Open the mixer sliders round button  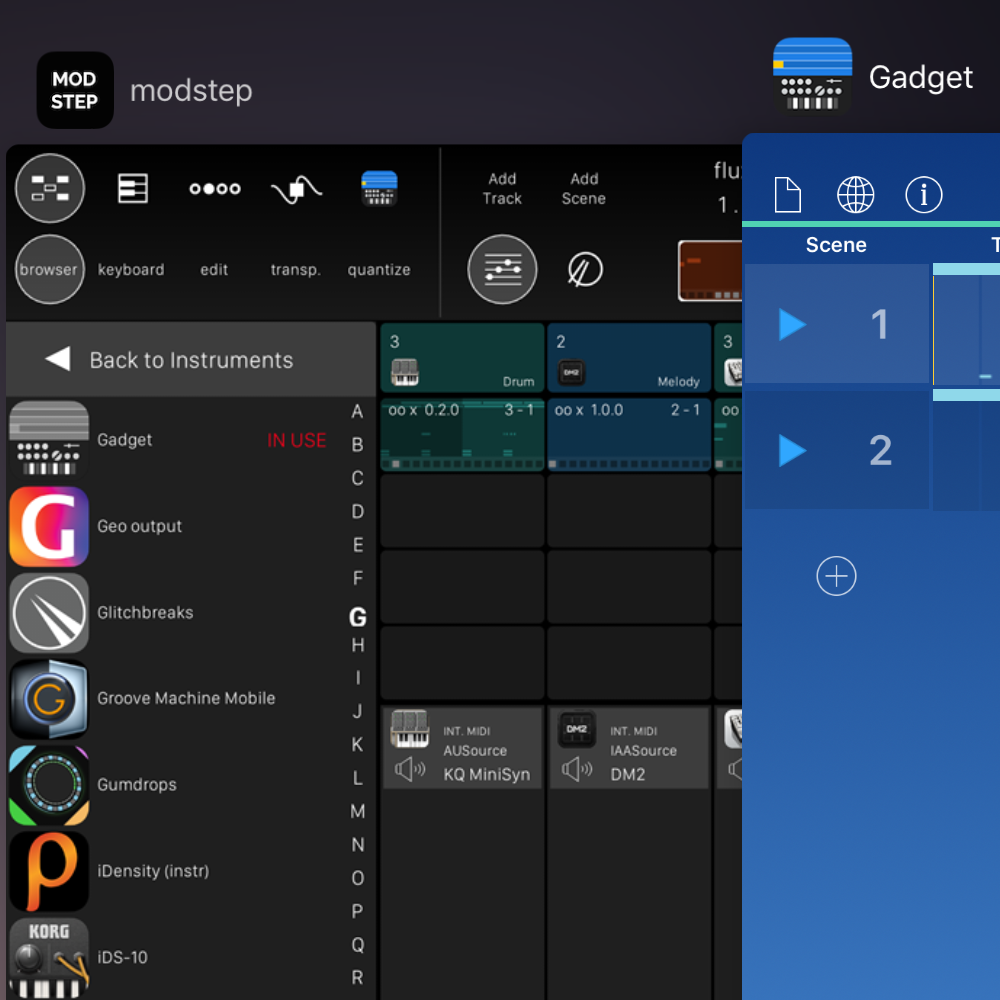502,269
